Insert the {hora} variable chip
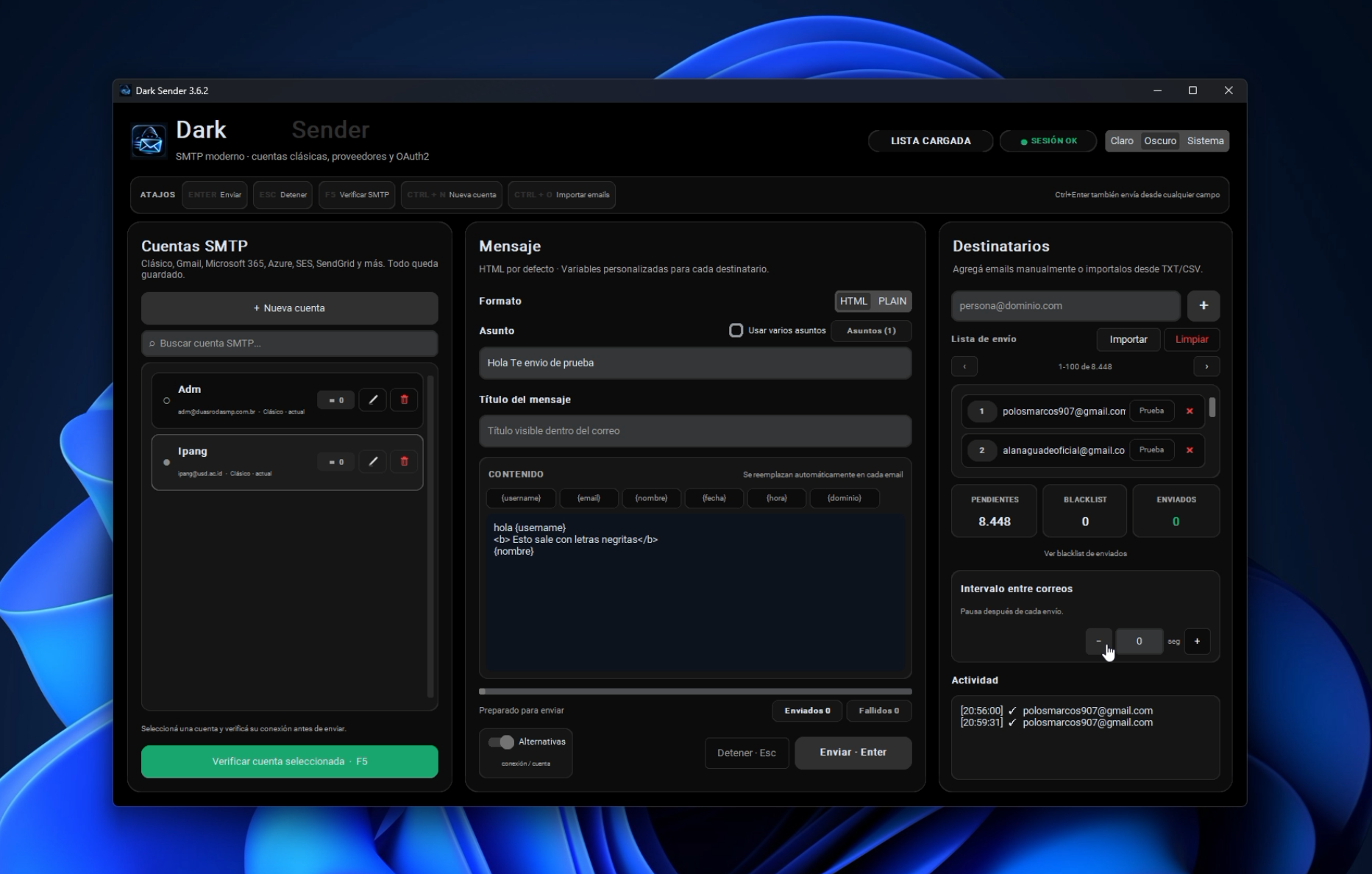The image size is (1372, 874). (776, 498)
